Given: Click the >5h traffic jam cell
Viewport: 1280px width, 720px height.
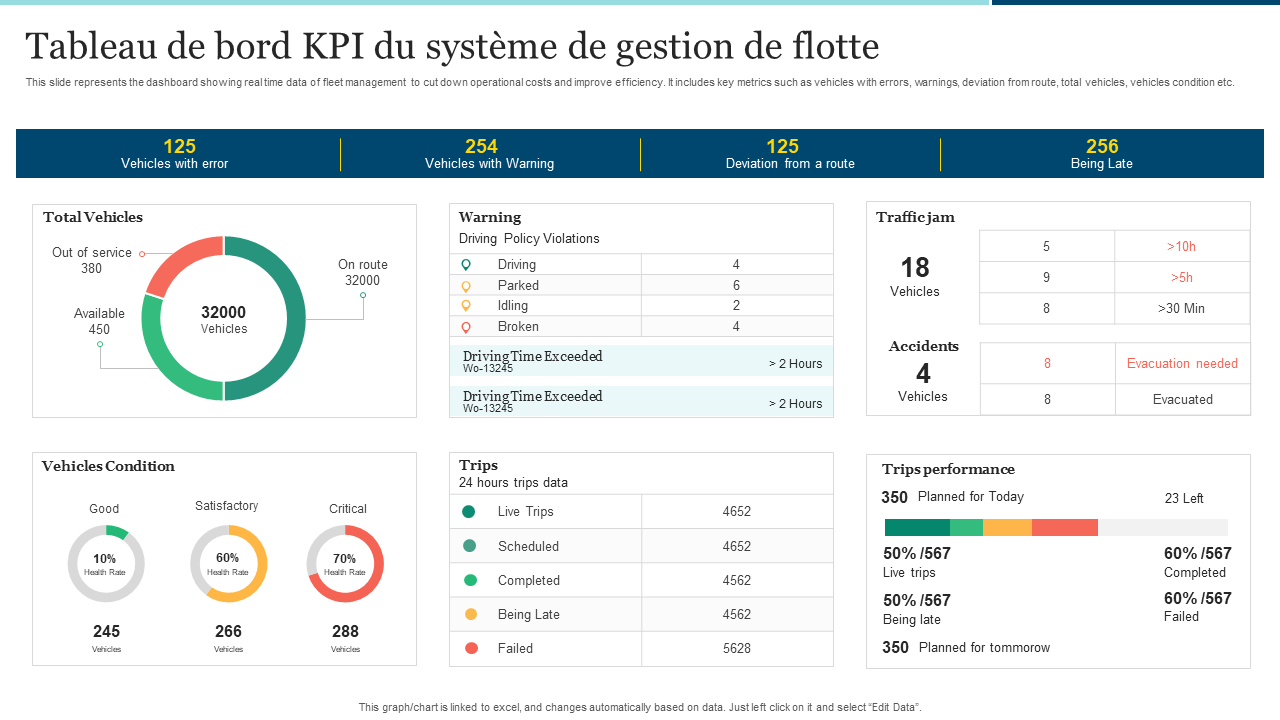Looking at the screenshot, I should 1182,277.
